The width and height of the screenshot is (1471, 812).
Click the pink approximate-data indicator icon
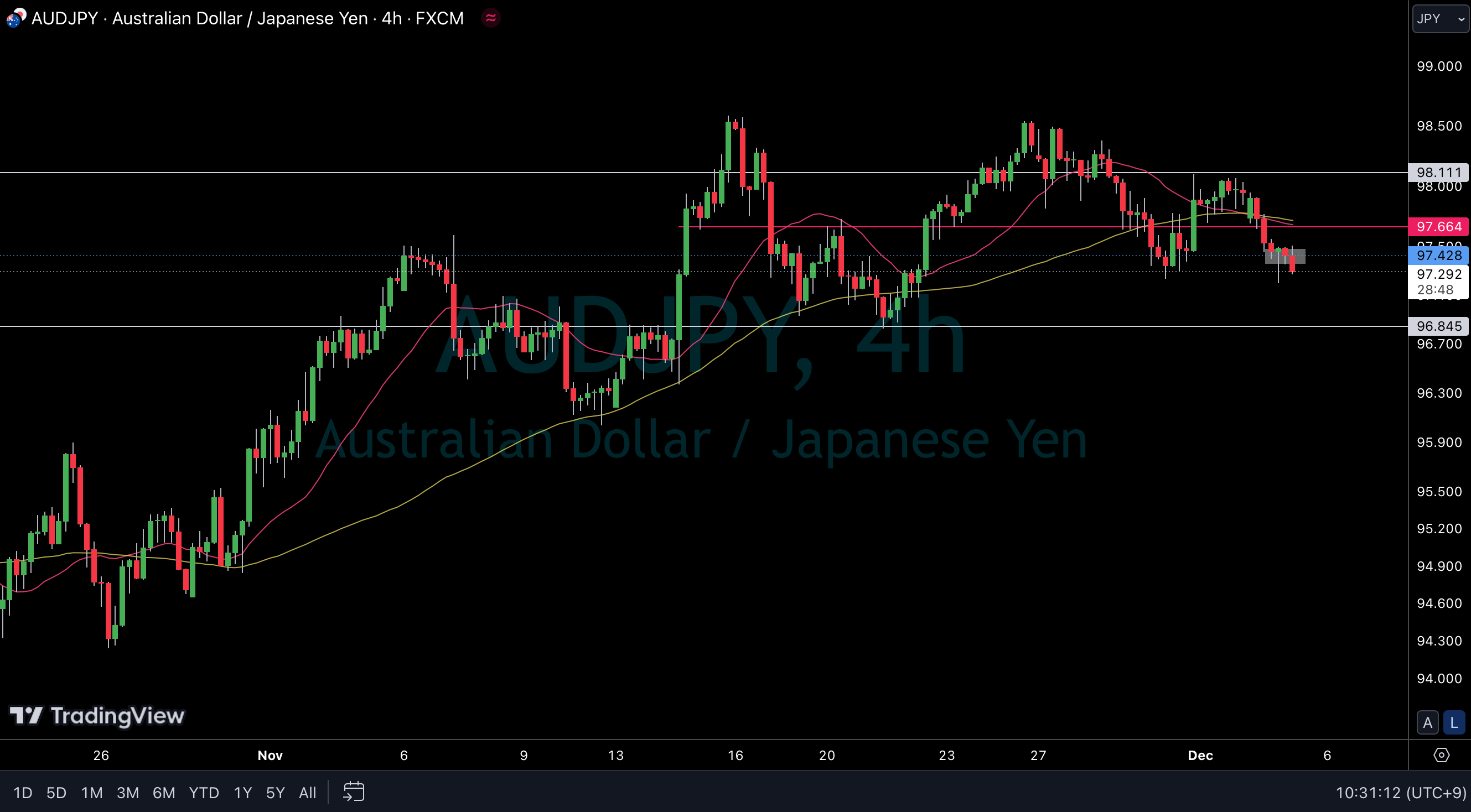[x=490, y=18]
